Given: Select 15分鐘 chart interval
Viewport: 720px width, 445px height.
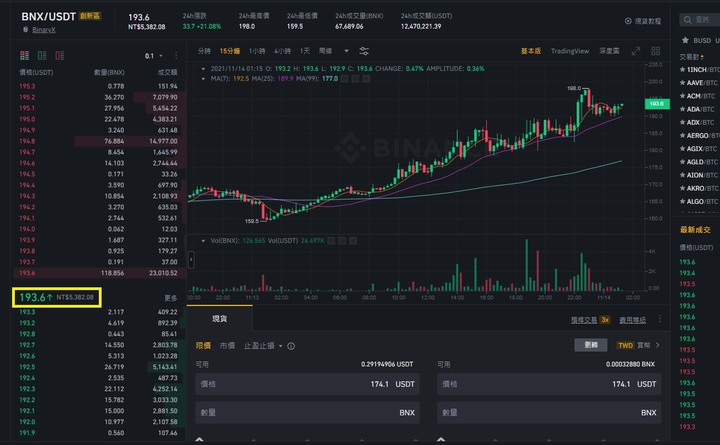Looking at the screenshot, I should coord(230,51).
